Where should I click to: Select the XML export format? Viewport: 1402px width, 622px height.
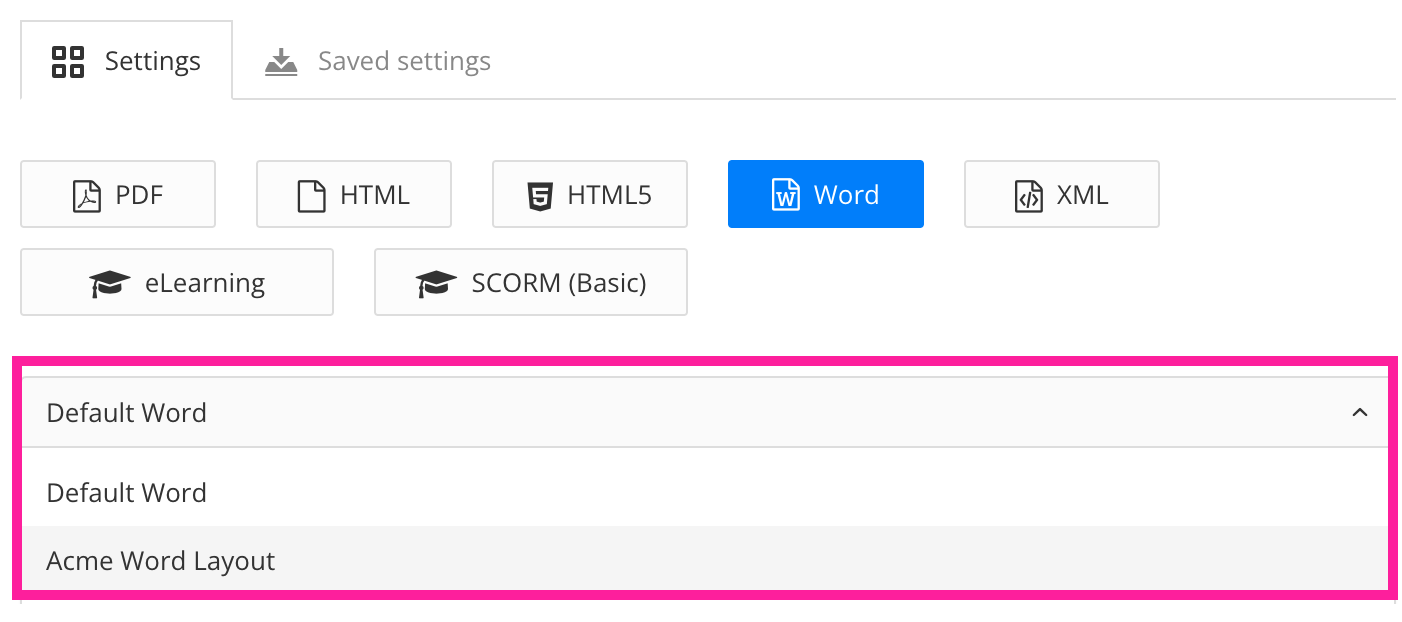pos(1061,194)
